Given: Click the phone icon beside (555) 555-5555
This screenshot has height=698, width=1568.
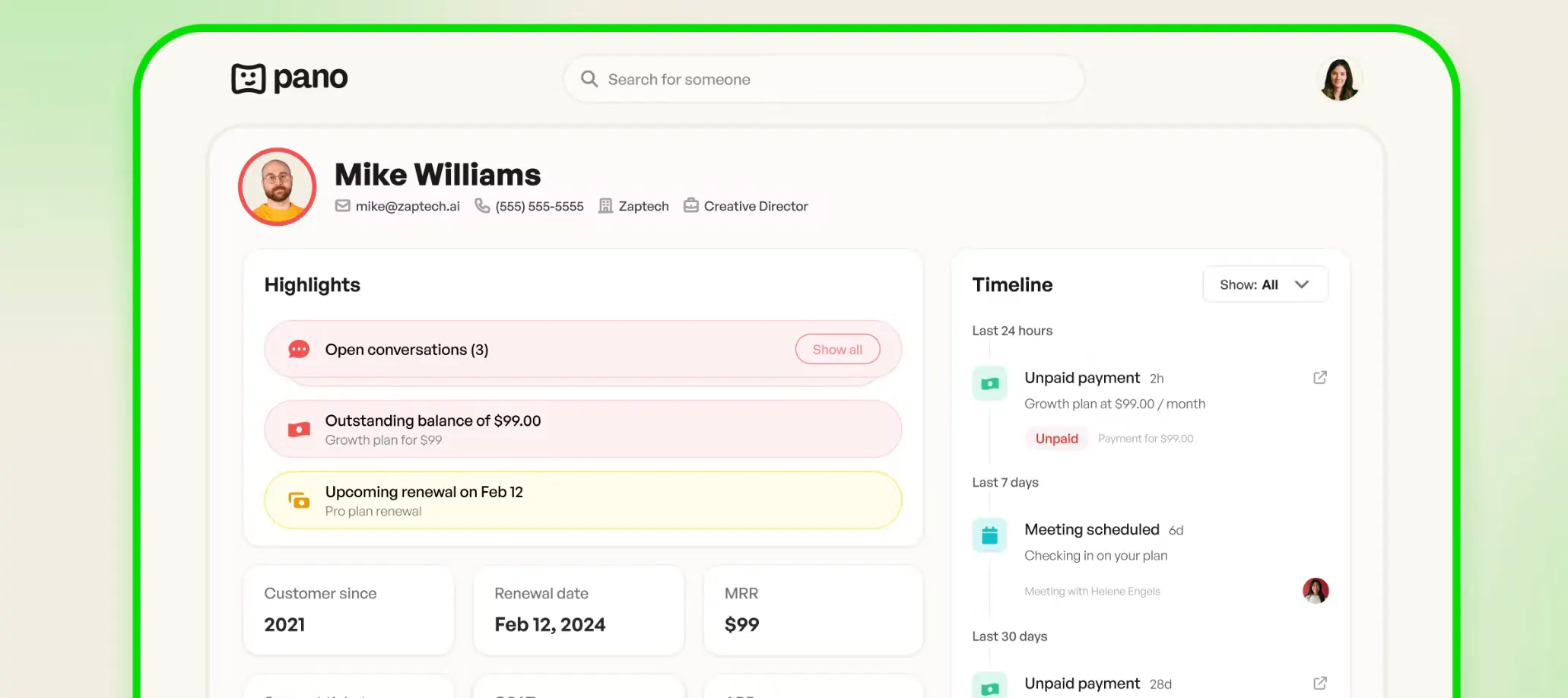Looking at the screenshot, I should pos(482,206).
